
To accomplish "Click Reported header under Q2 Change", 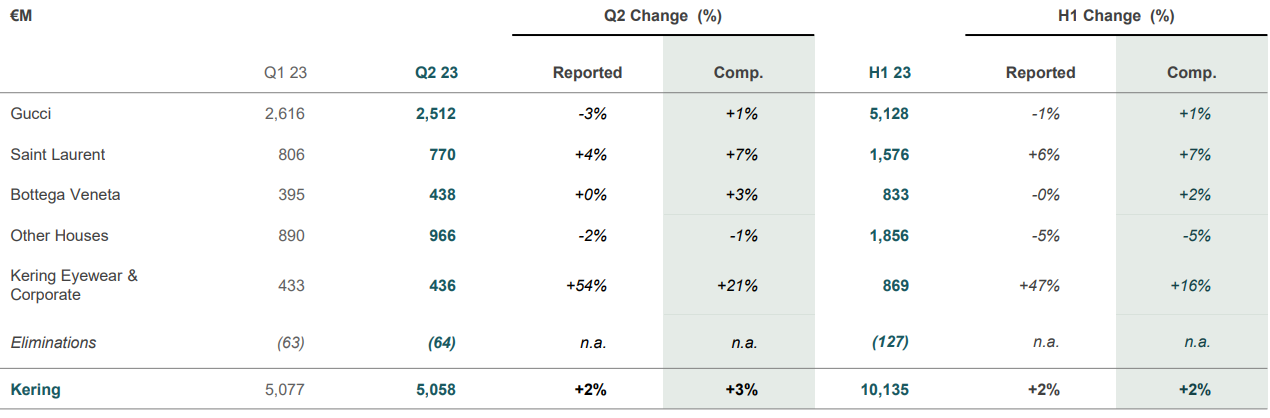I will click(587, 73).
